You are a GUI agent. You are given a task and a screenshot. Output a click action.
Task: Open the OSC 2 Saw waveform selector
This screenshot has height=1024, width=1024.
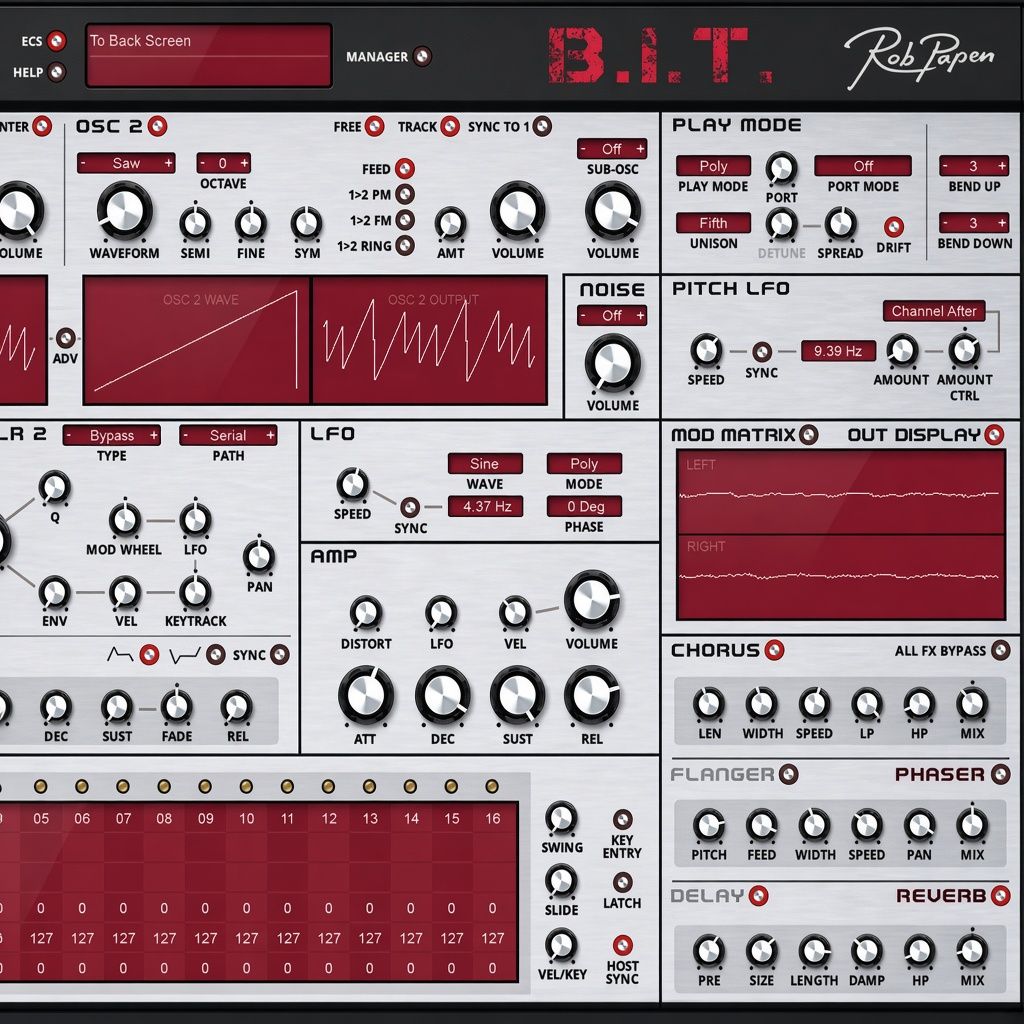click(x=126, y=163)
